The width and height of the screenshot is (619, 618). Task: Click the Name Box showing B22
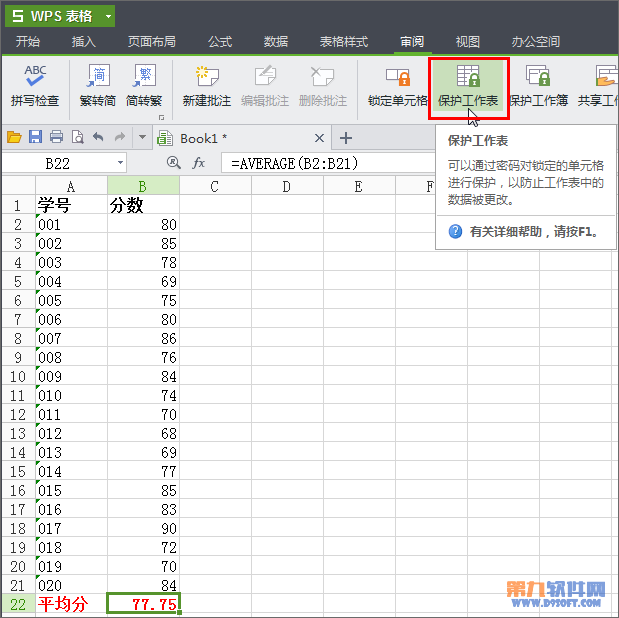pyautogui.click(x=58, y=163)
